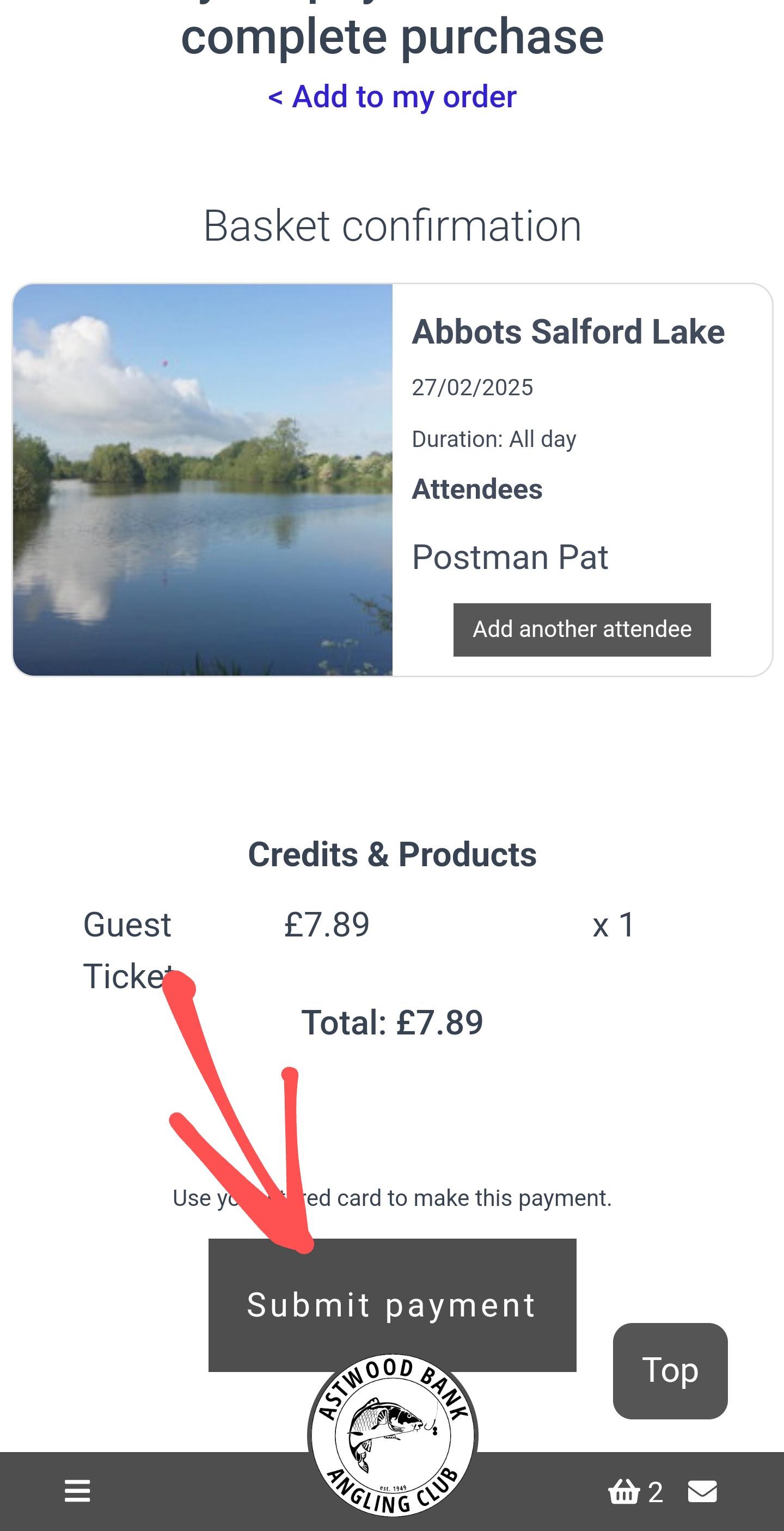The height and width of the screenshot is (1531, 784).
Task: Click the 'Attendees' label
Action: click(477, 489)
